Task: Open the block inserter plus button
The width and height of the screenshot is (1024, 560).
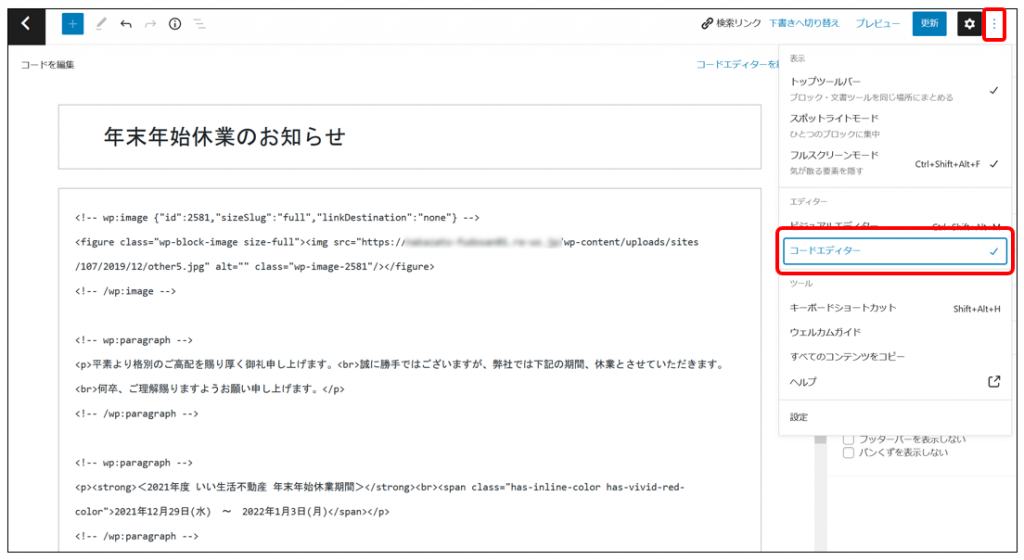Action: click(73, 24)
